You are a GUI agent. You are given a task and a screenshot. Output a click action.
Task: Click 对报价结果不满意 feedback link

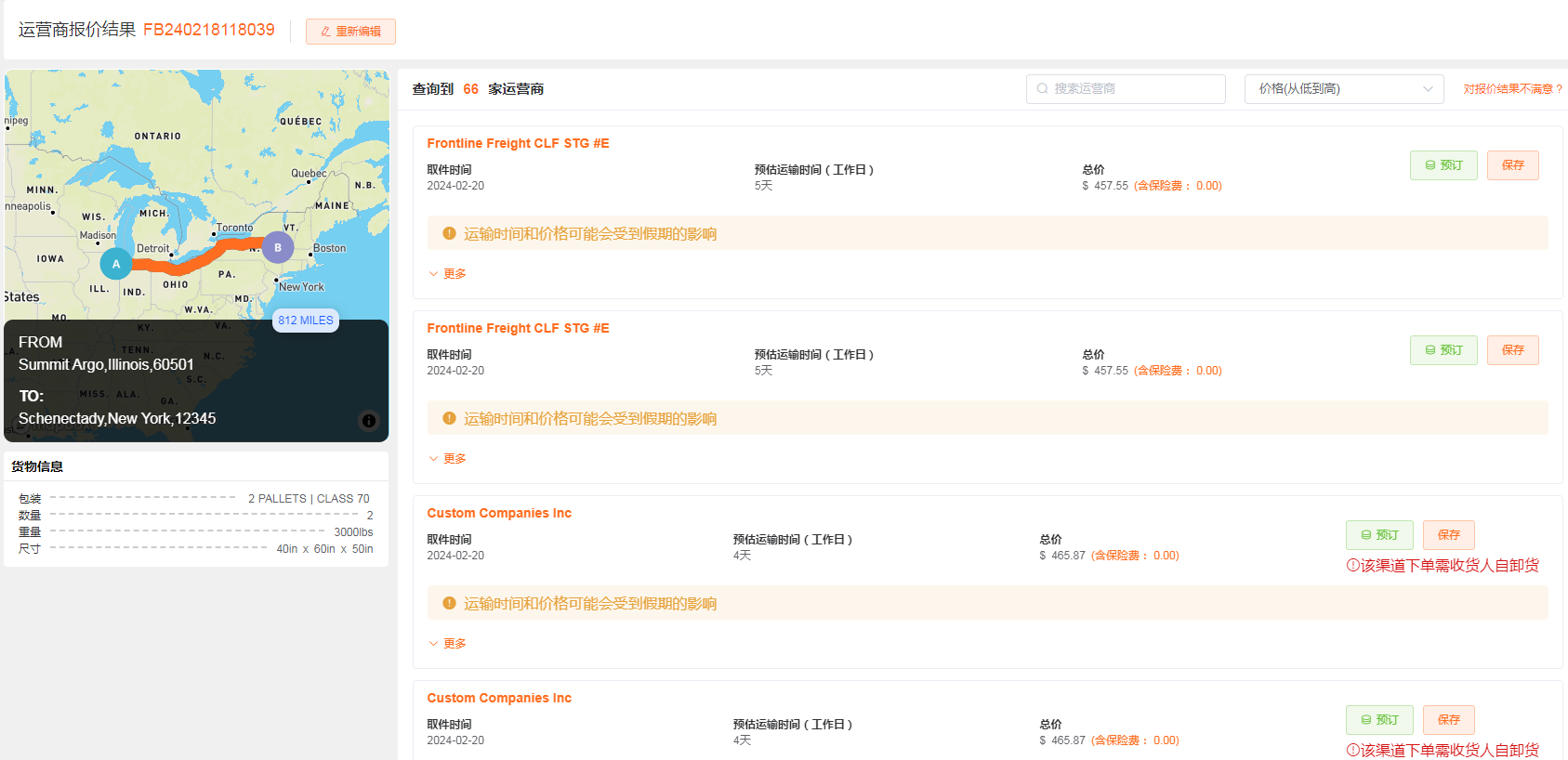(1512, 89)
